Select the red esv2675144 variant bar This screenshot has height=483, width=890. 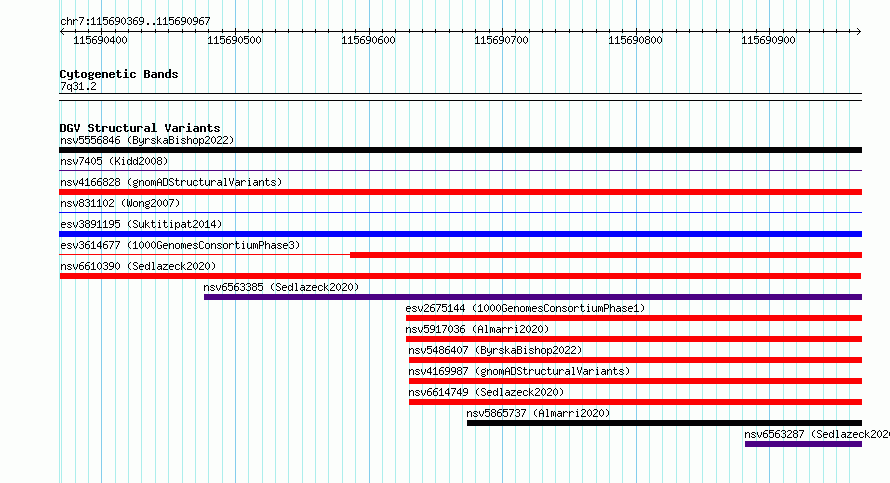tap(634, 318)
